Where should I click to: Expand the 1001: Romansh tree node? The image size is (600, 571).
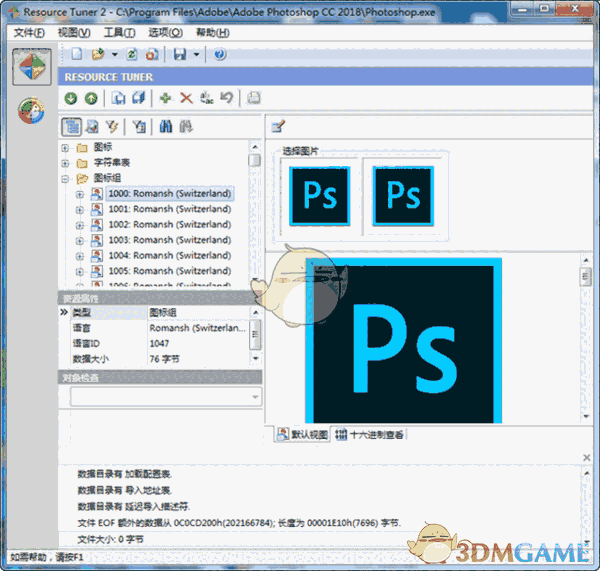[x=80, y=210]
